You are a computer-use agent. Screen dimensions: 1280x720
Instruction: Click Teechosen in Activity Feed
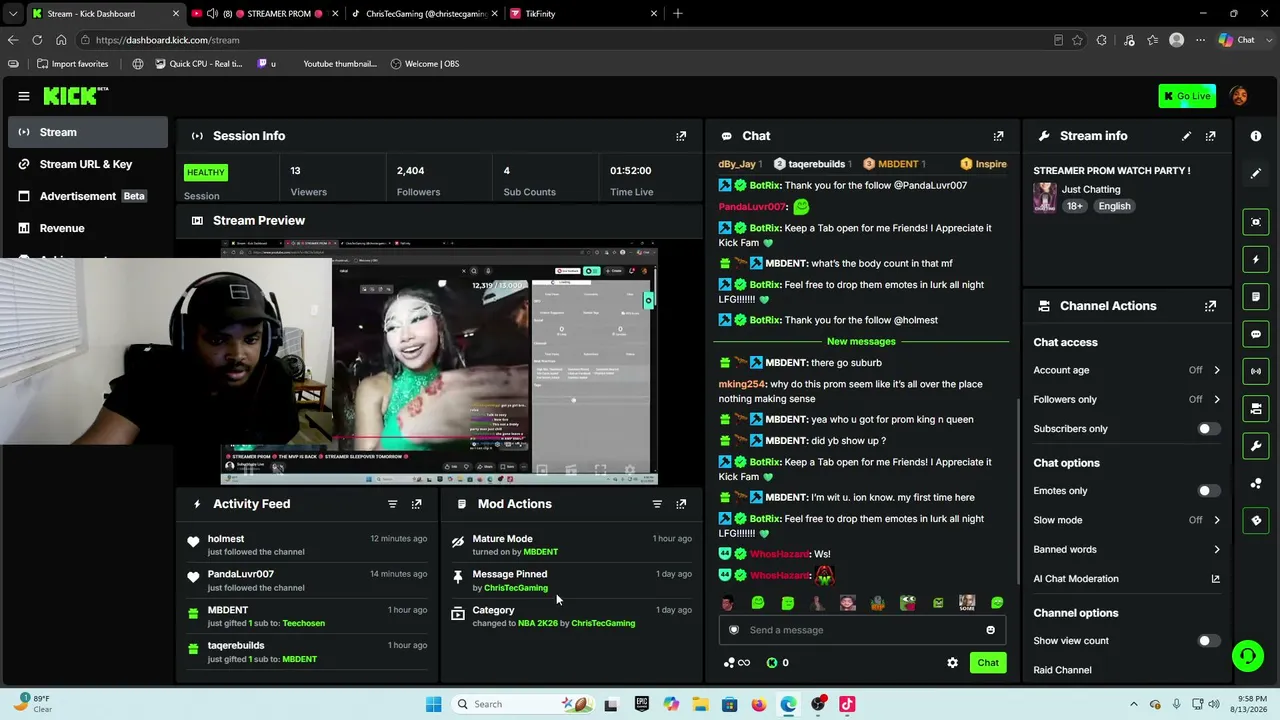pos(304,624)
